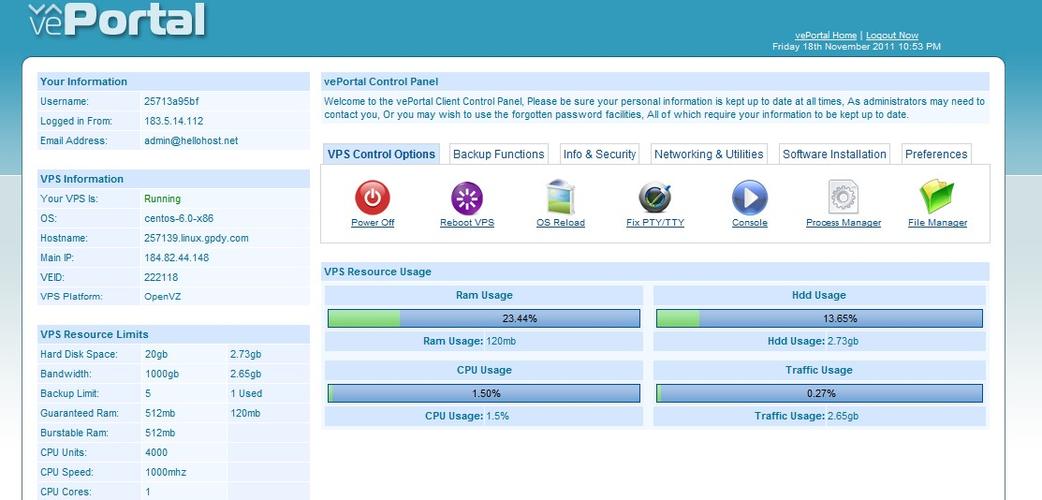The image size is (1042, 500).
Task: Launch the Console play icon
Action: pyautogui.click(x=749, y=197)
